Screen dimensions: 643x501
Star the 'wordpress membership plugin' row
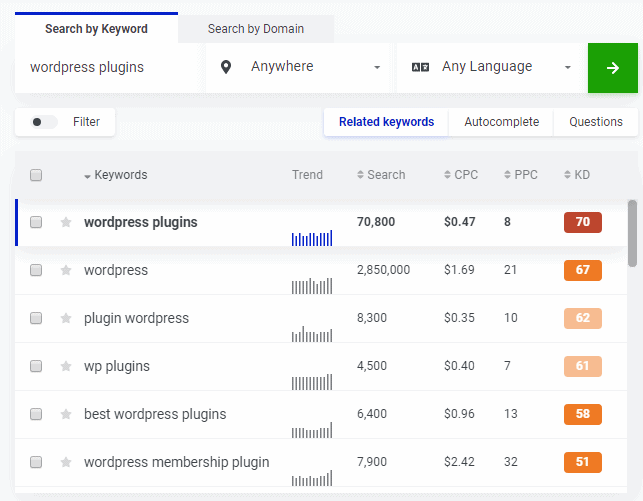point(66,462)
